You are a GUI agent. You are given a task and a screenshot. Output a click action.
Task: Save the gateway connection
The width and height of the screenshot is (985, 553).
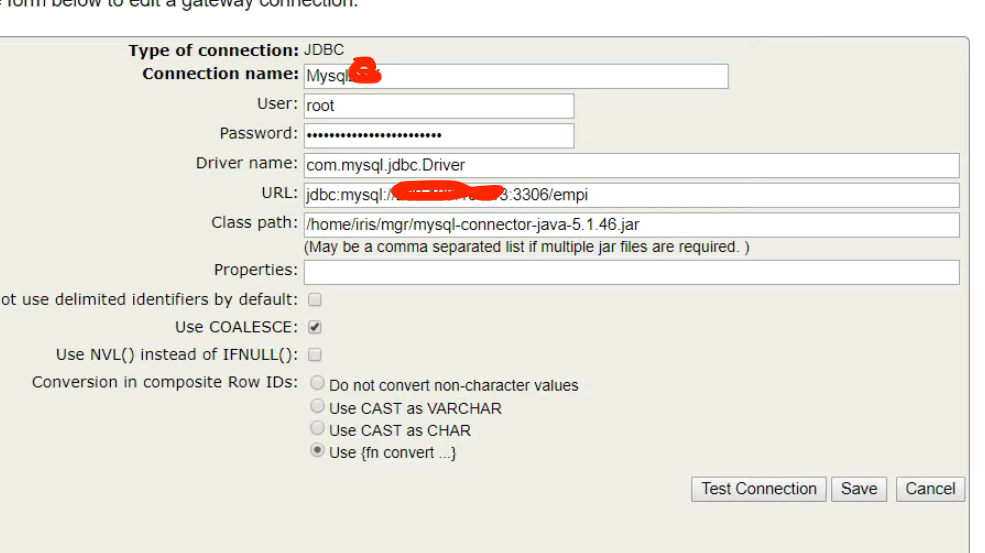point(858,489)
